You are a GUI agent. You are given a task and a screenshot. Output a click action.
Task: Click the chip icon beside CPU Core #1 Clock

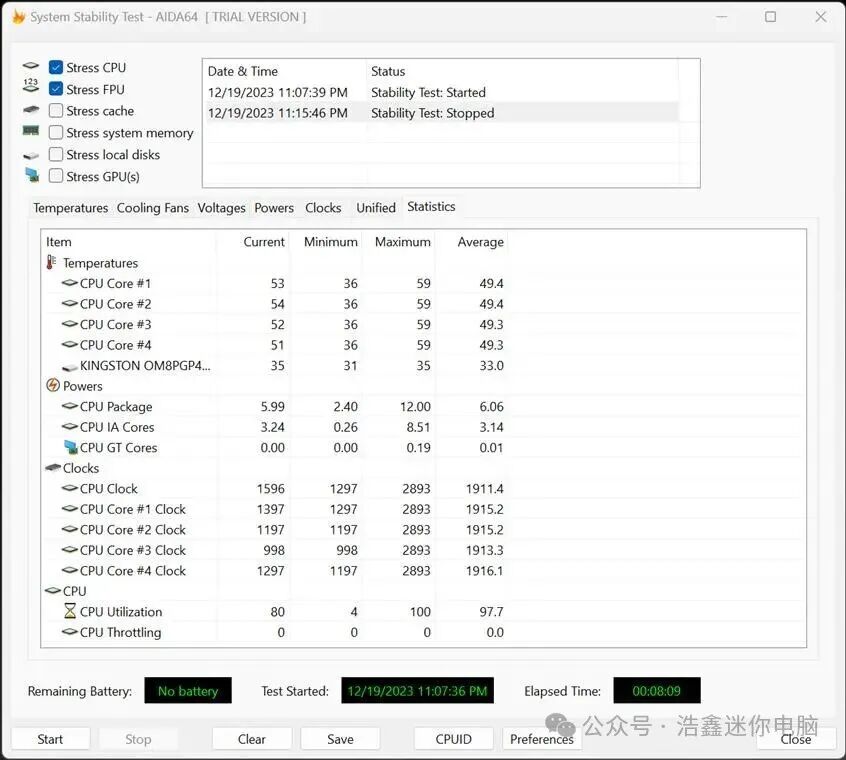[70, 509]
